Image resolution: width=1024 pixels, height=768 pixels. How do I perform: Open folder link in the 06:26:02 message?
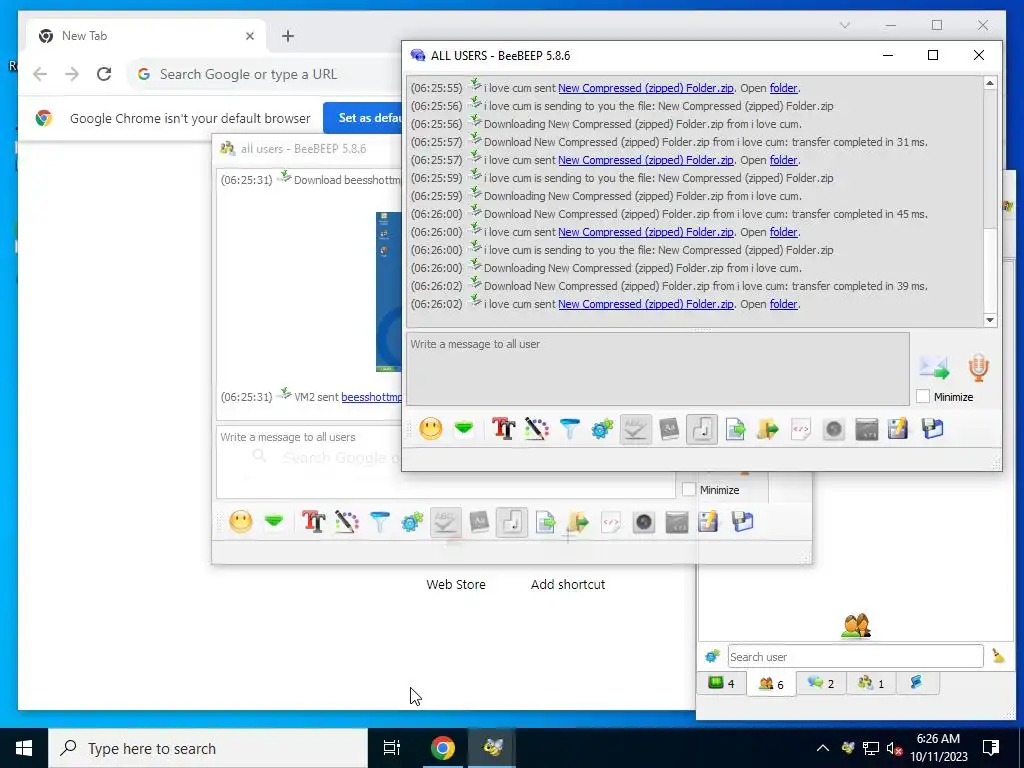tap(783, 304)
